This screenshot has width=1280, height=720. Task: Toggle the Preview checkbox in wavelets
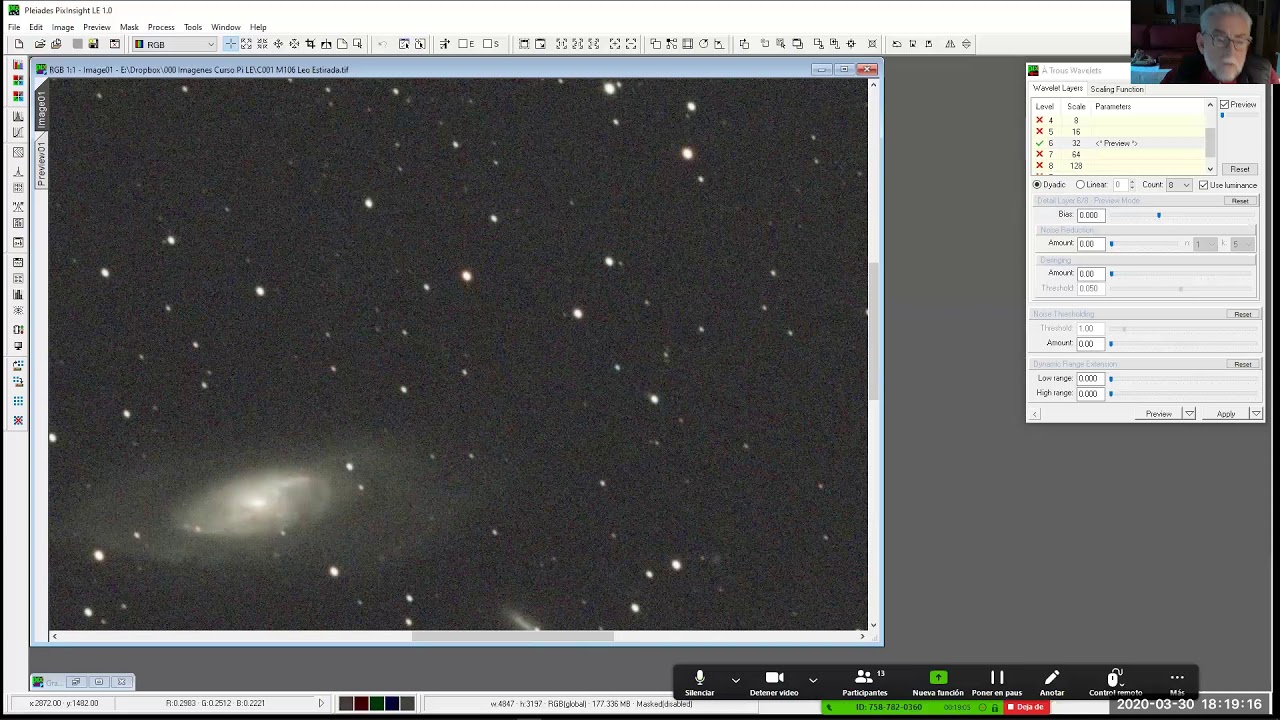1224,105
